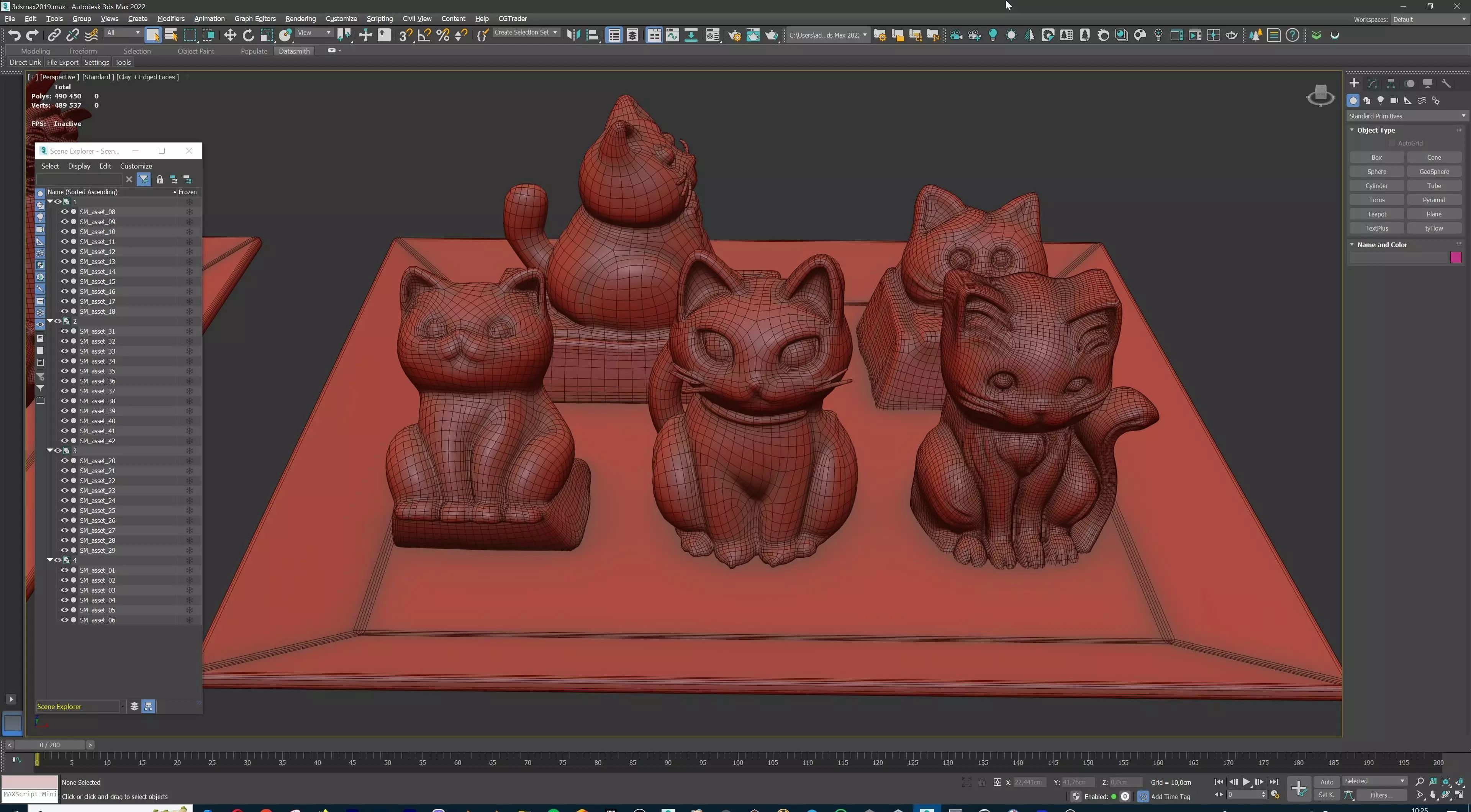Open the magenta object color swatch

tap(1456, 257)
